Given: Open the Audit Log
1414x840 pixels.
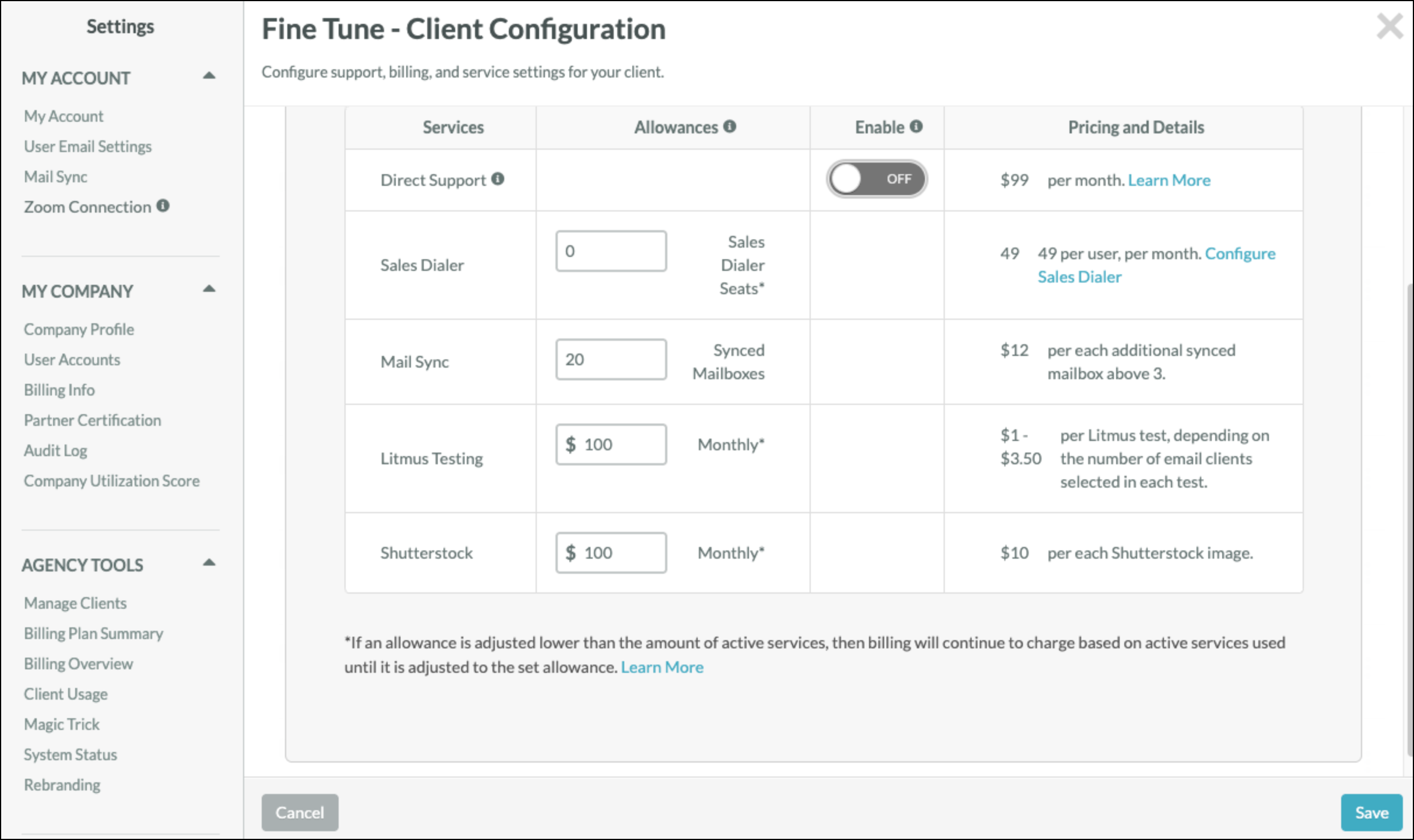Looking at the screenshot, I should pyautogui.click(x=56, y=450).
